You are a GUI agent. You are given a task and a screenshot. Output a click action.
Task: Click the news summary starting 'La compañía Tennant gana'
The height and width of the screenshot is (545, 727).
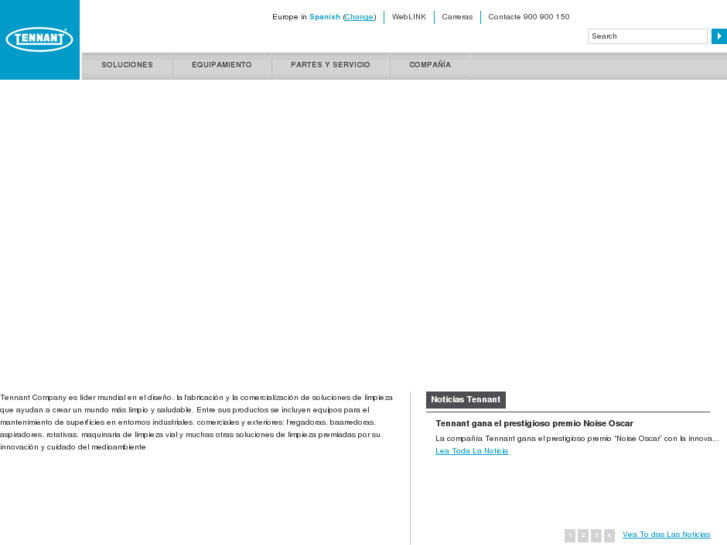(x=577, y=438)
